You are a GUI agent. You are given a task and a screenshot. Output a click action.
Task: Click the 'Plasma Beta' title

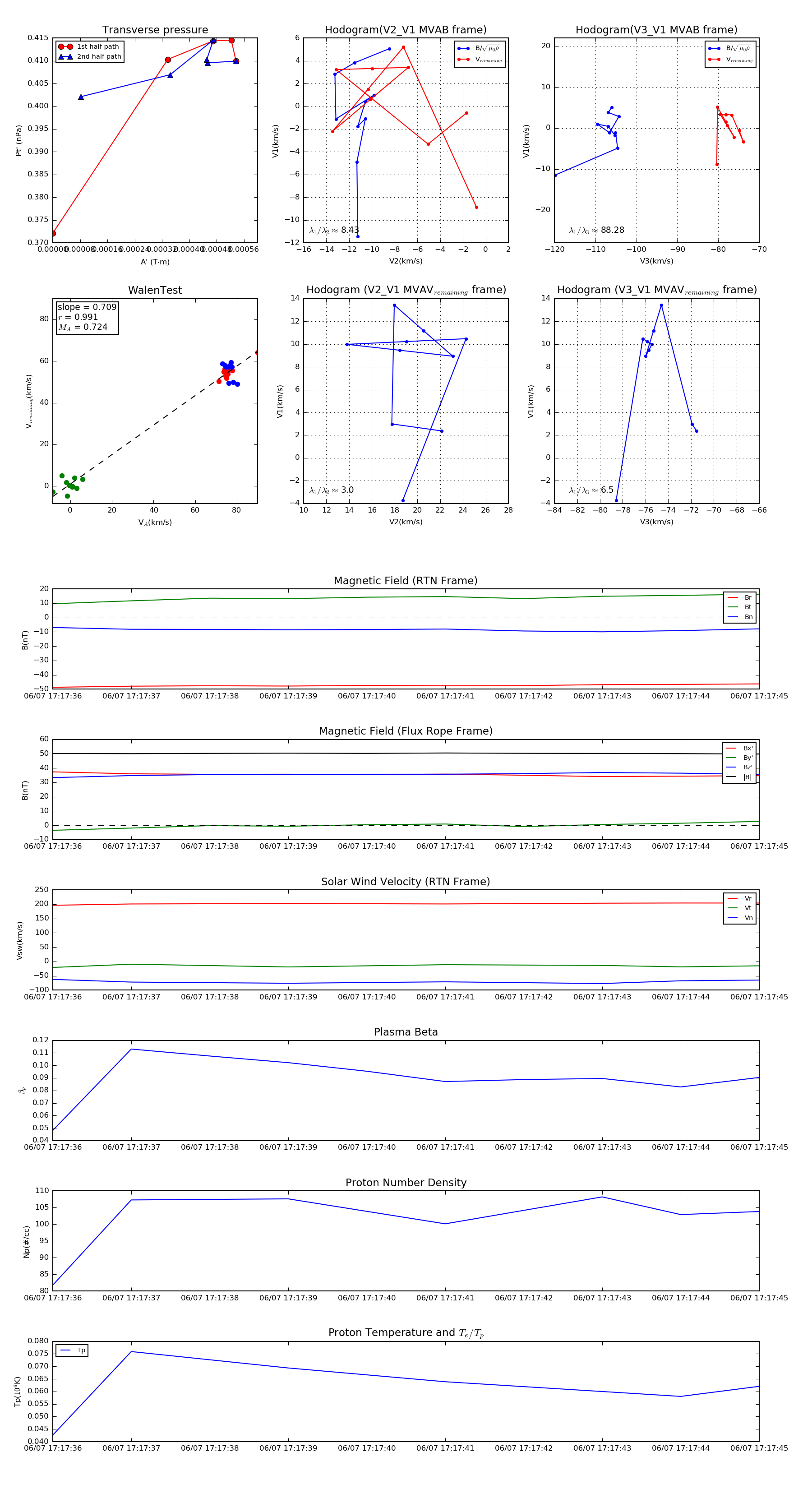pos(406,1032)
